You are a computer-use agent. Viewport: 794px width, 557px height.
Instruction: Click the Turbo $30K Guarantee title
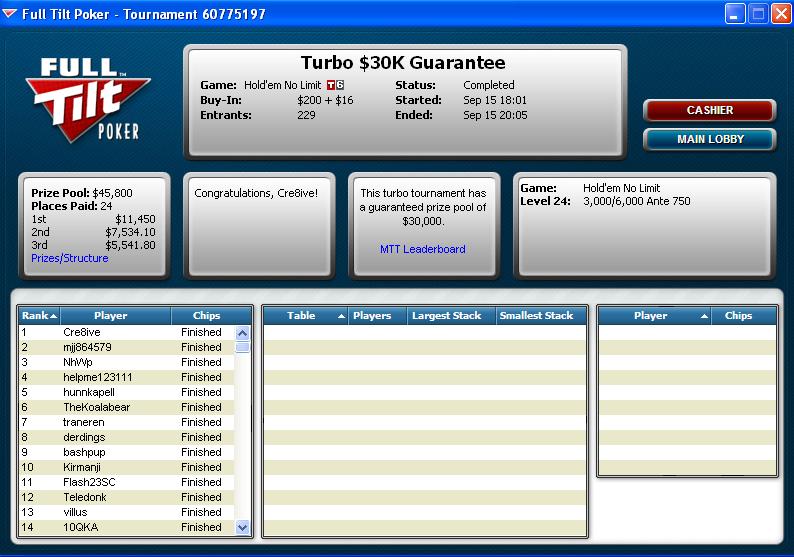click(403, 63)
